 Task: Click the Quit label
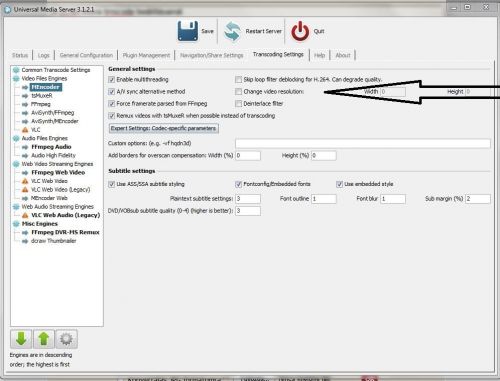tap(319, 31)
